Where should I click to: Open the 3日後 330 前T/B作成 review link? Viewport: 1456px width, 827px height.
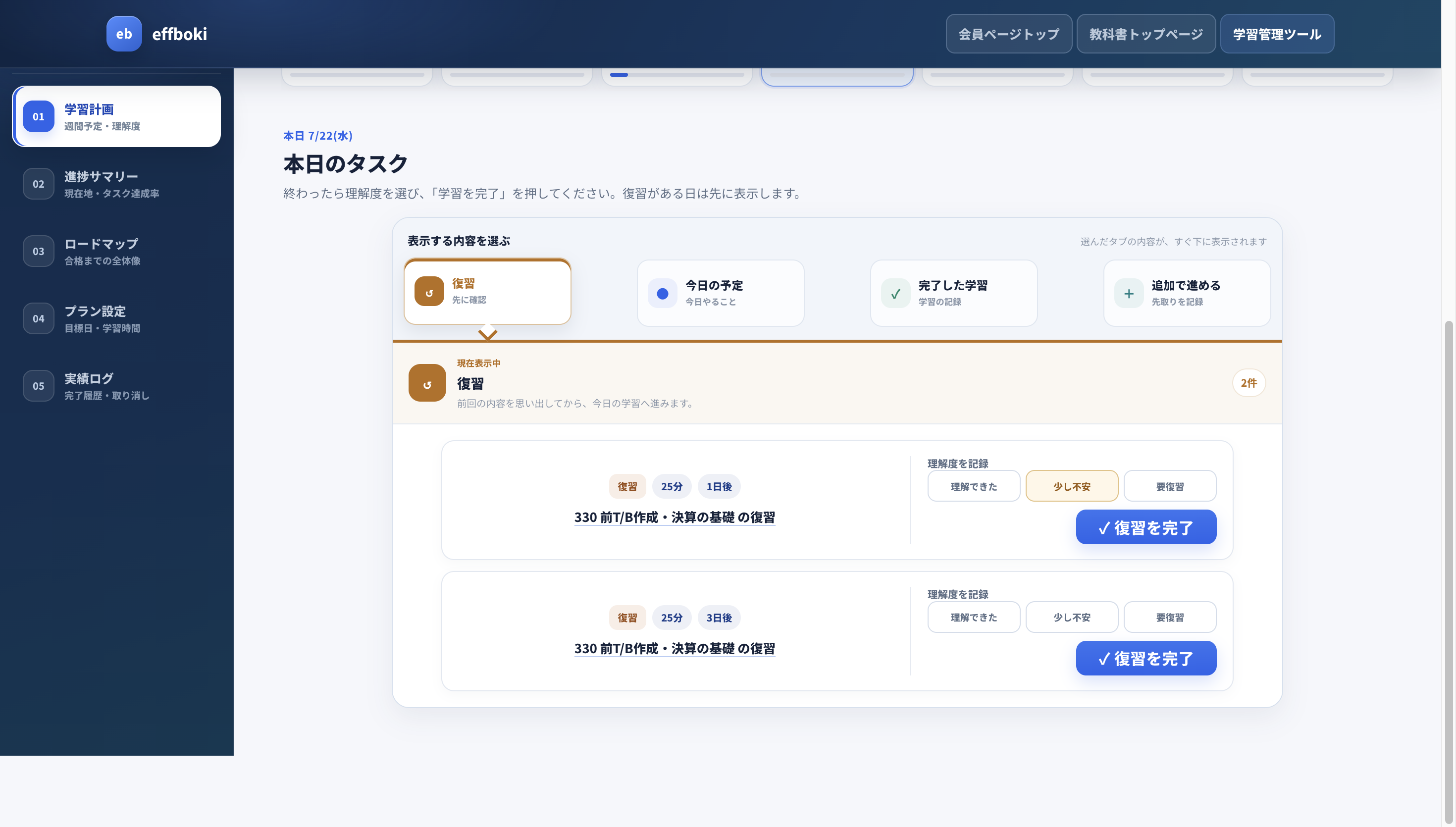675,649
